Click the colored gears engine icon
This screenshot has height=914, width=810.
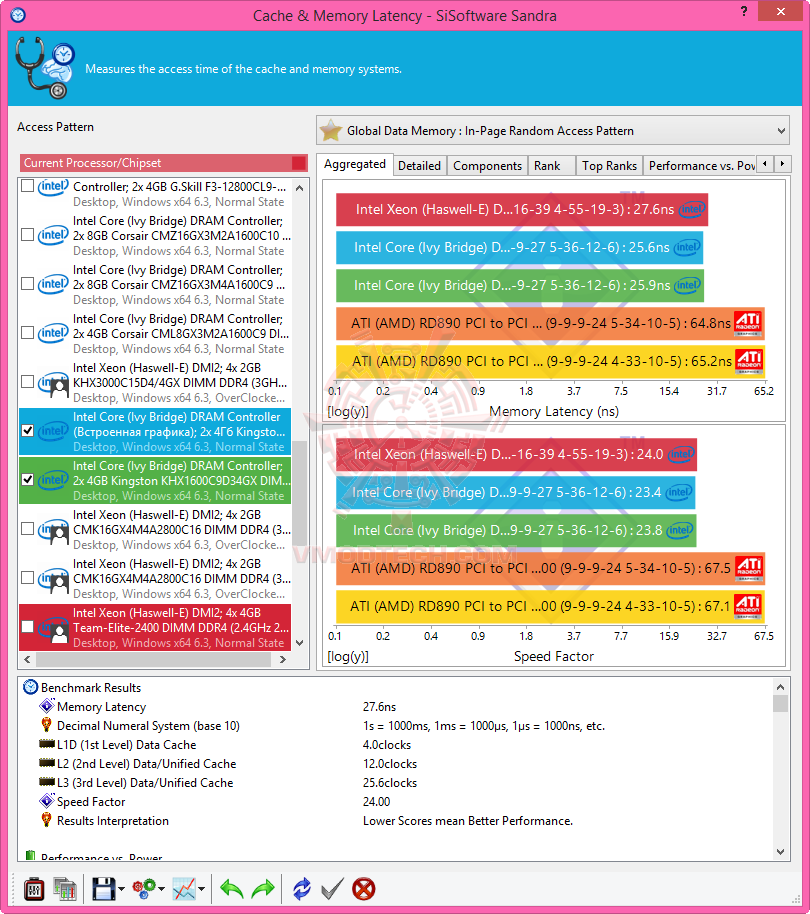click(144, 889)
